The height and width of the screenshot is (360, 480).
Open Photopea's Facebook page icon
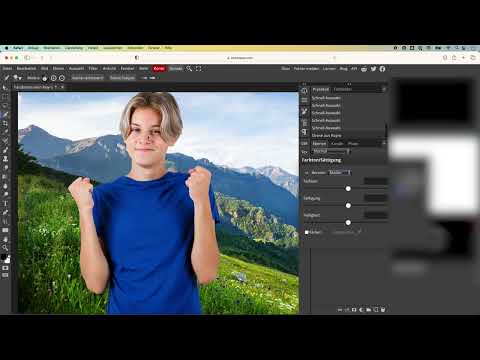[382, 69]
